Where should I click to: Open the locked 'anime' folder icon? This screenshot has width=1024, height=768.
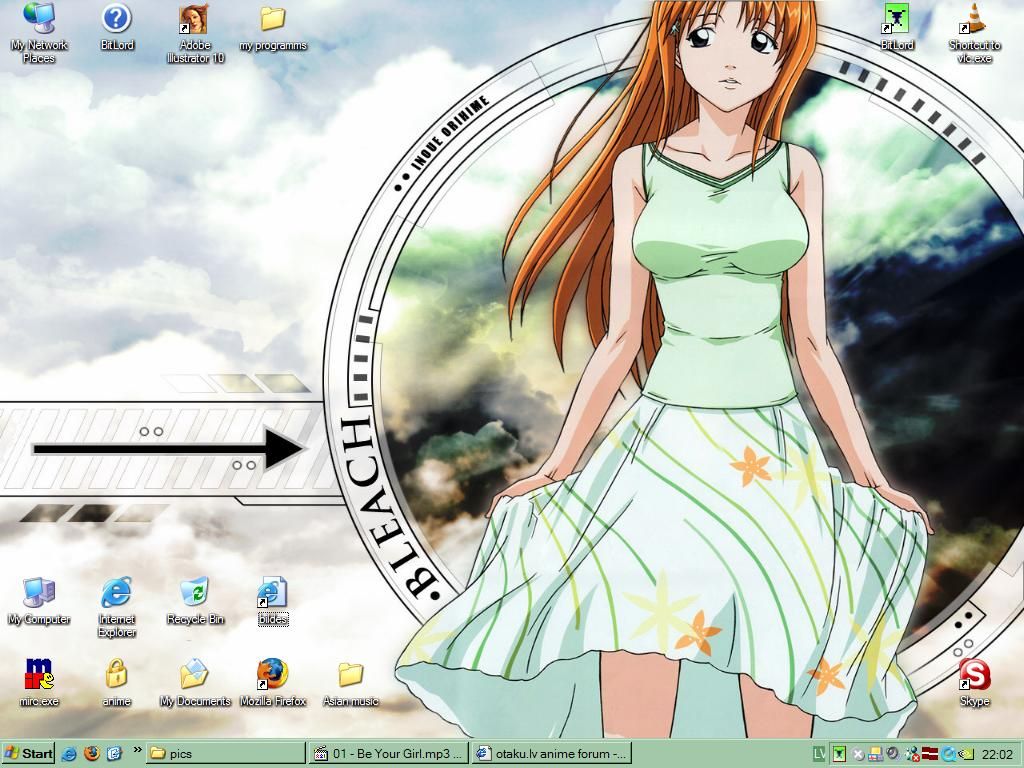pyautogui.click(x=116, y=682)
